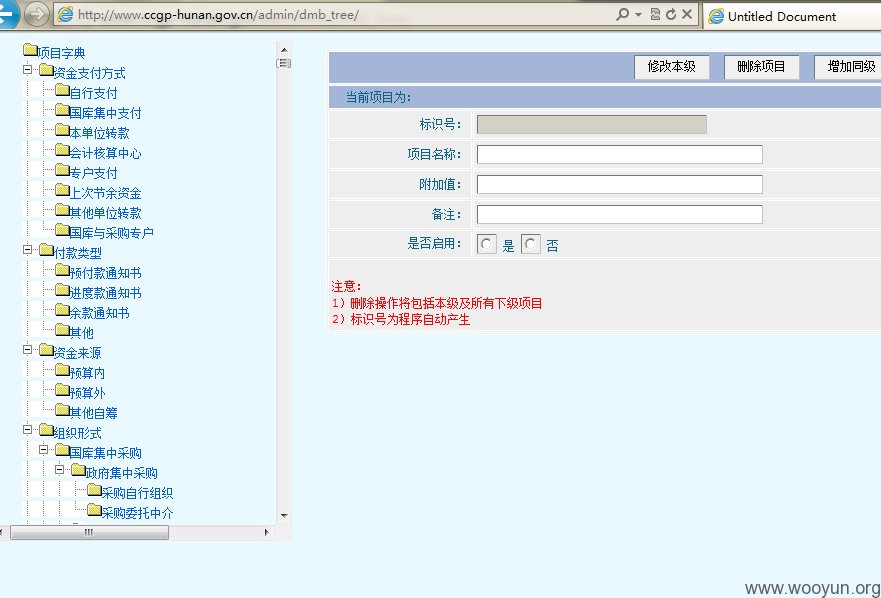Click the 增加同级 button

(x=848, y=67)
